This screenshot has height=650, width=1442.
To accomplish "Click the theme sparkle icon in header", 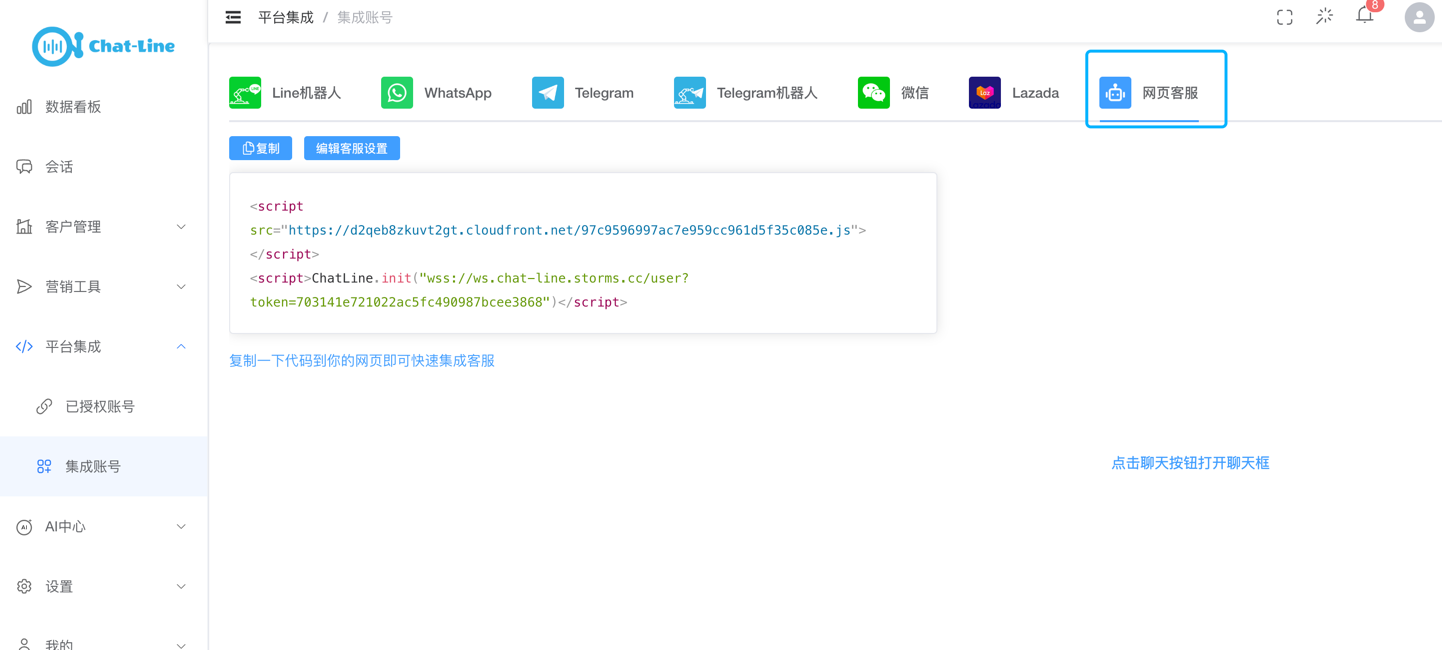I will coord(1325,16).
